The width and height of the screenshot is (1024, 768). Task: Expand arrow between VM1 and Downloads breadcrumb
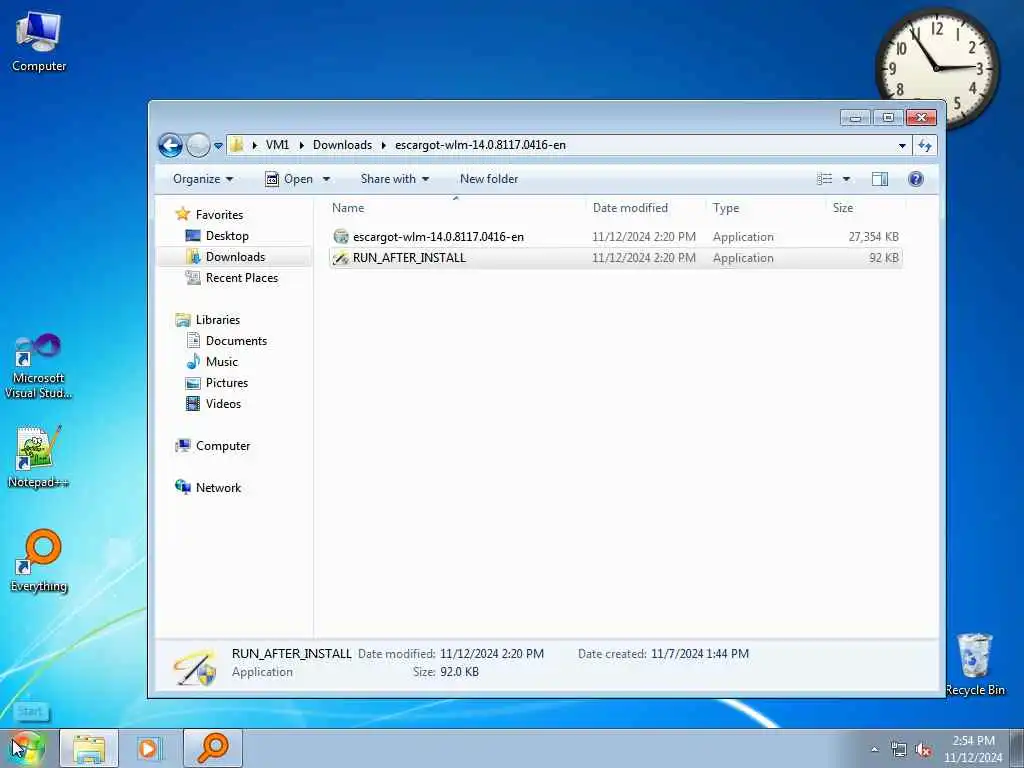pos(301,145)
